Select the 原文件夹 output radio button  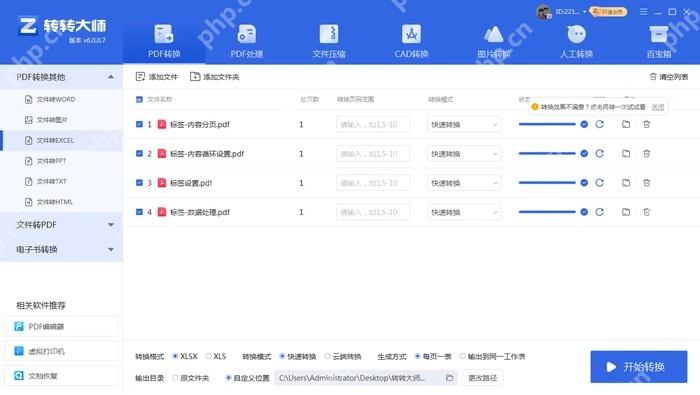[x=175, y=378]
